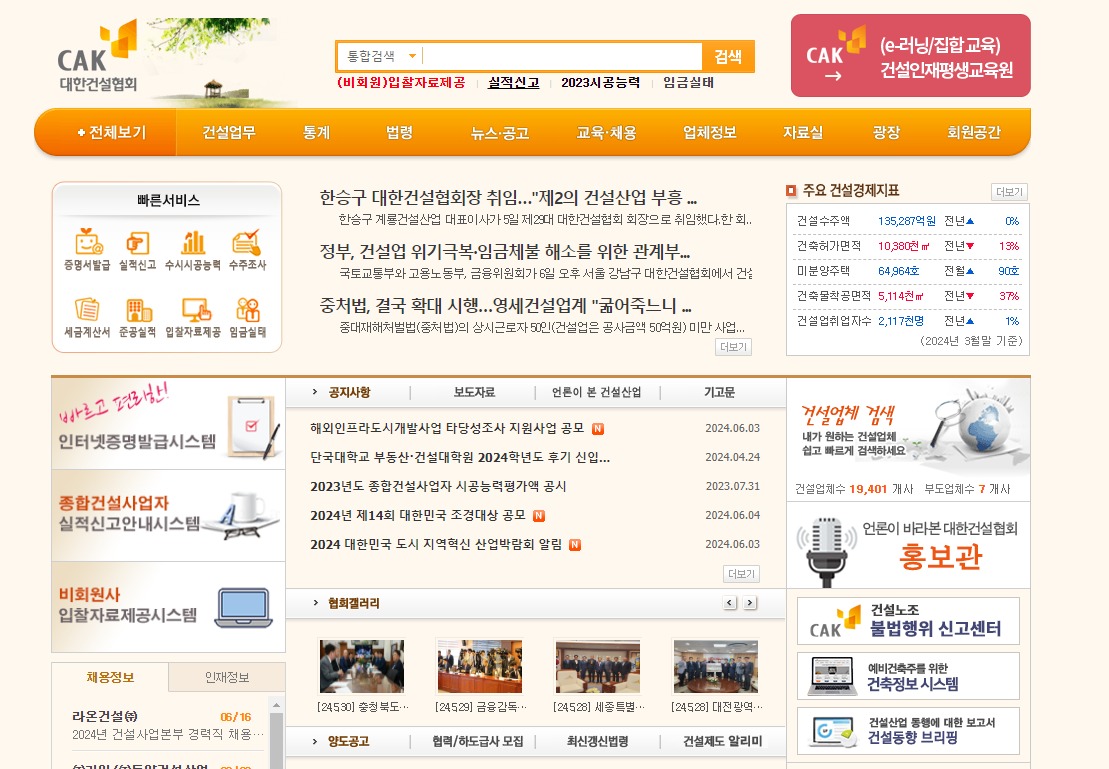1109x769 pixels.
Task: Click 더보기 next to 주요 건설경제지표
Action: tap(1009, 192)
